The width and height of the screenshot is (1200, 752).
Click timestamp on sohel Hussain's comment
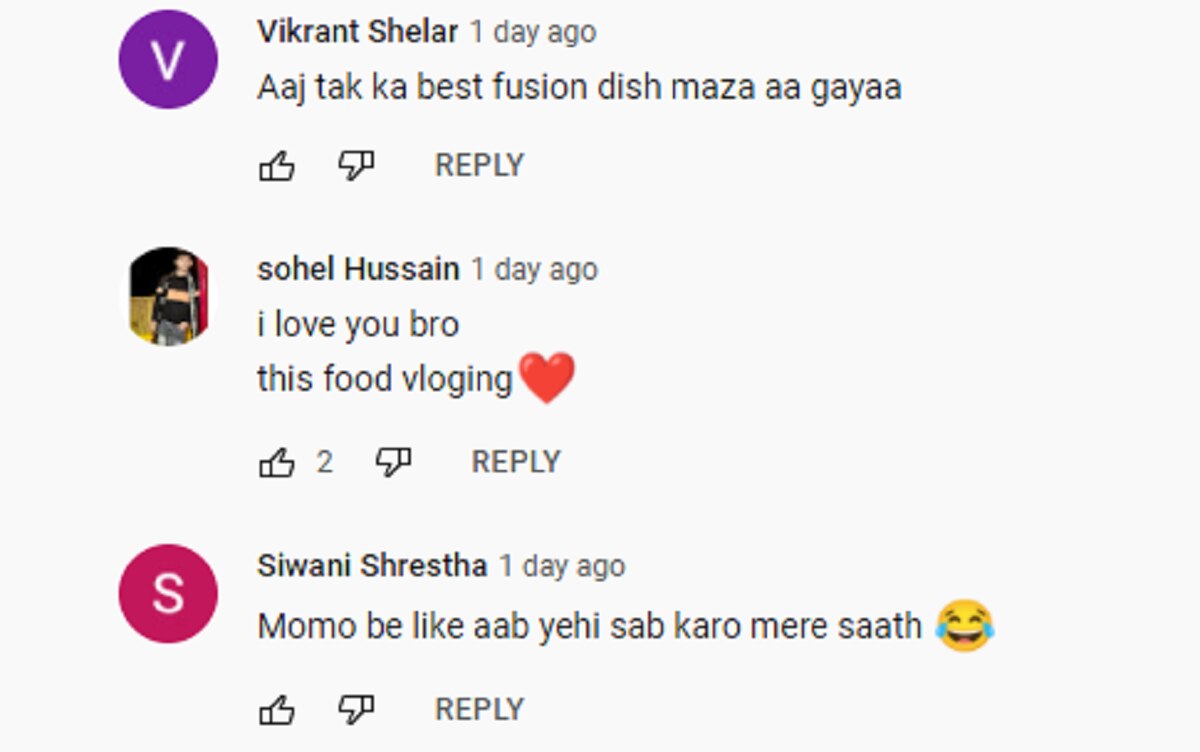coord(534,269)
